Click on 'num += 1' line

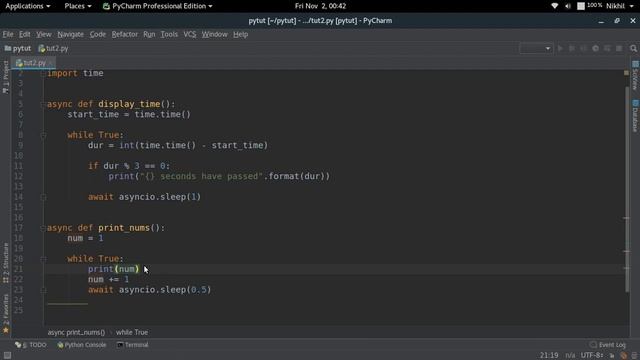coord(108,280)
